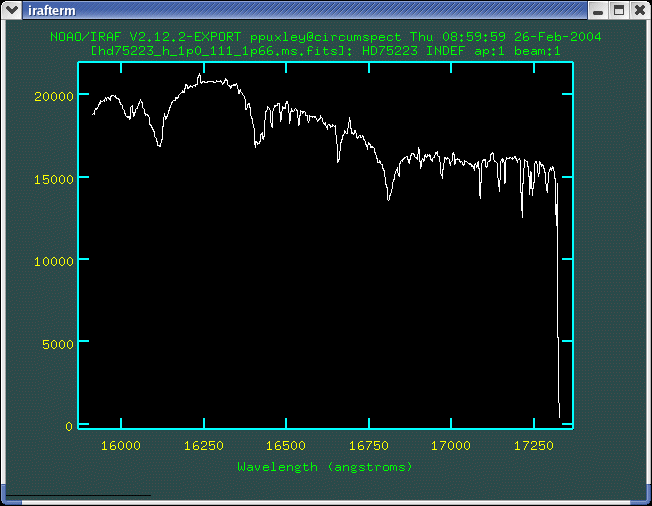Click the beam:1 label

[x=537, y=51]
